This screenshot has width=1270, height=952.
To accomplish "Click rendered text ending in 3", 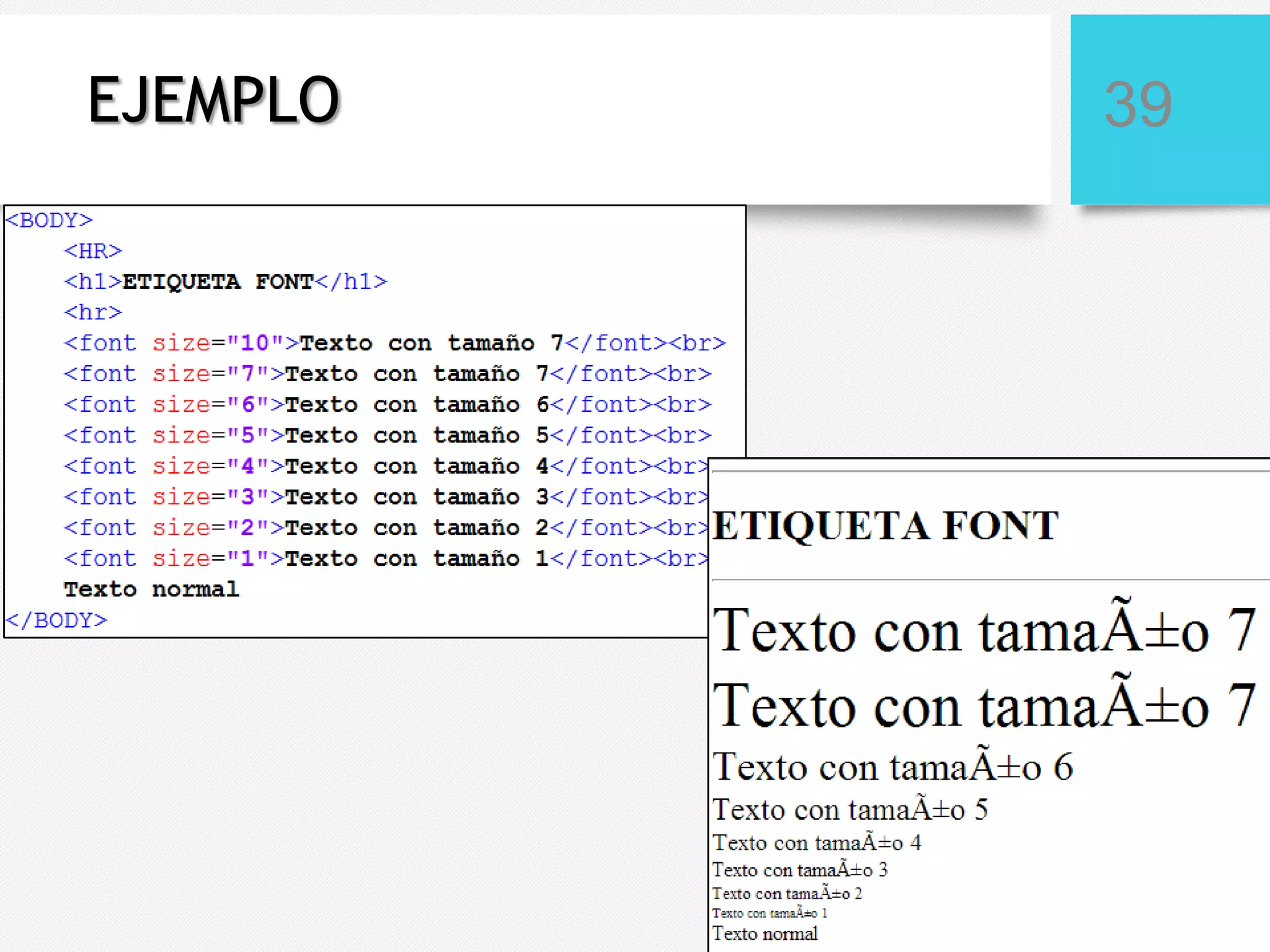I will (800, 870).
